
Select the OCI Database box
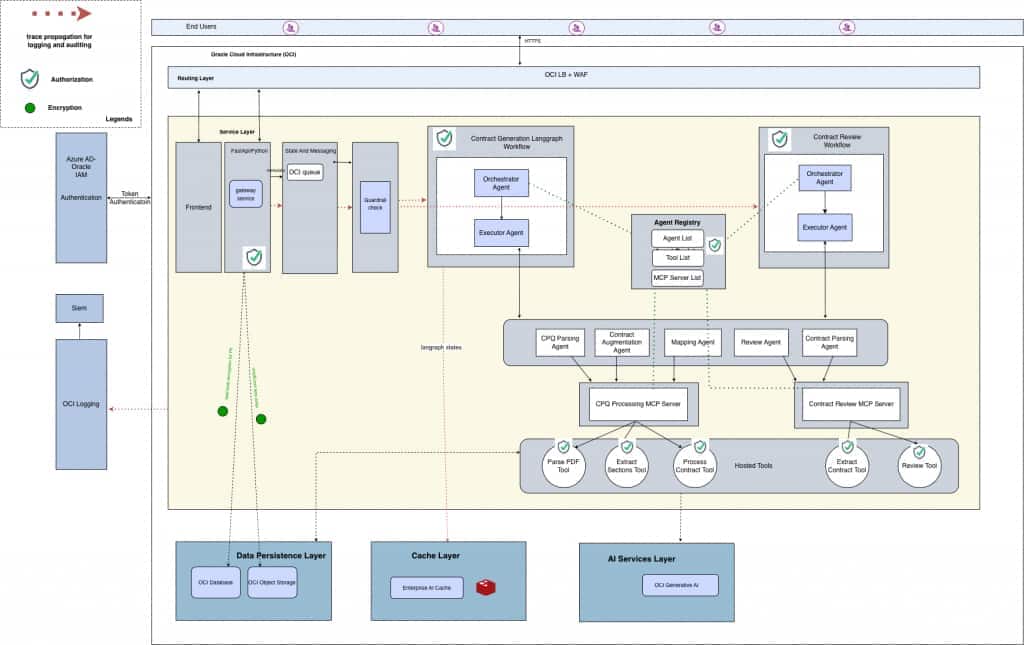pos(216,582)
